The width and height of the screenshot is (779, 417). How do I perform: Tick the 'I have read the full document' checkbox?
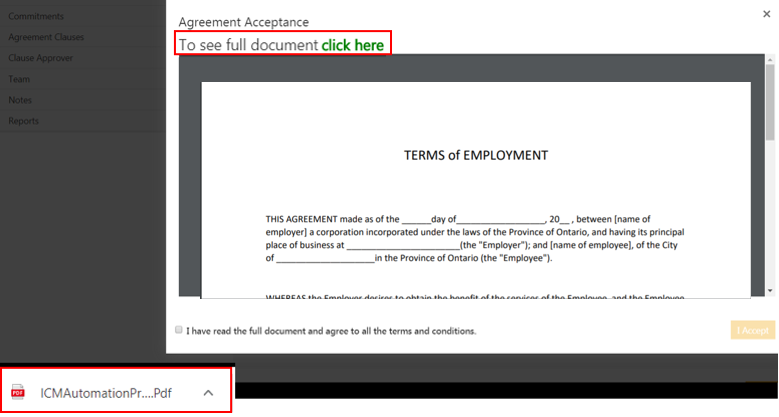point(179,330)
